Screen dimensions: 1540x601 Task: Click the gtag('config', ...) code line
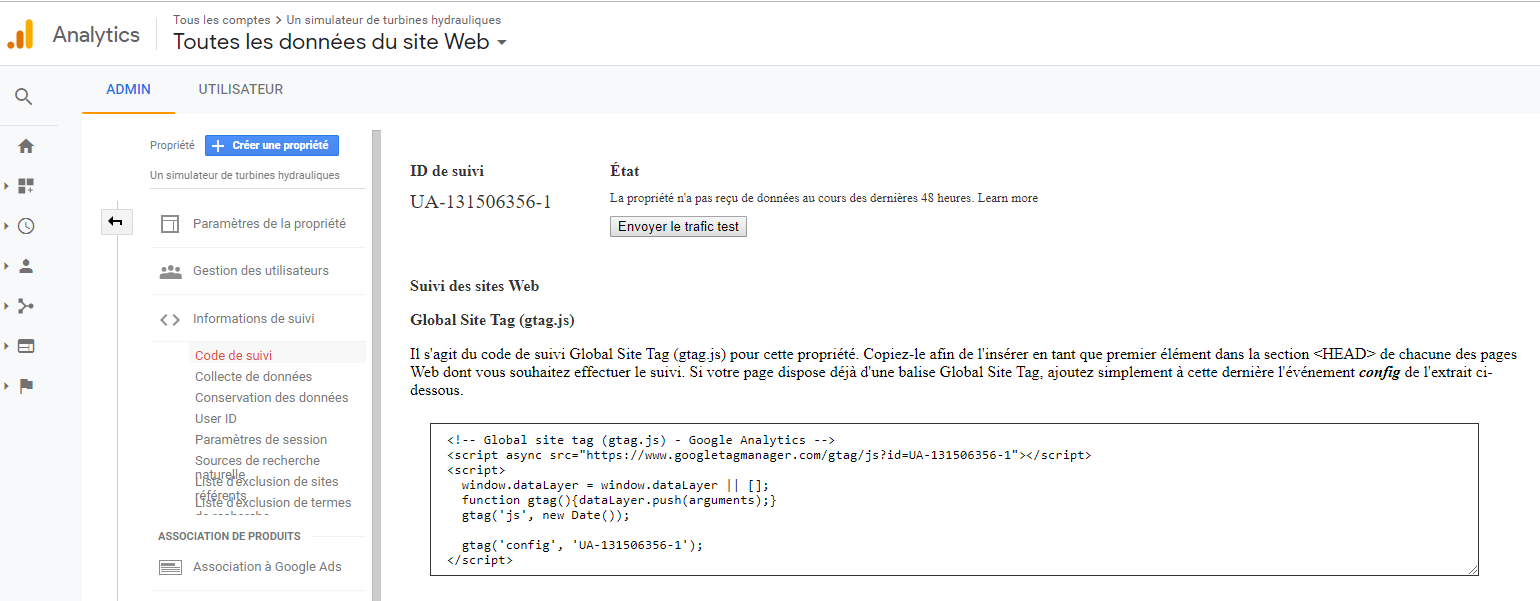pos(582,545)
